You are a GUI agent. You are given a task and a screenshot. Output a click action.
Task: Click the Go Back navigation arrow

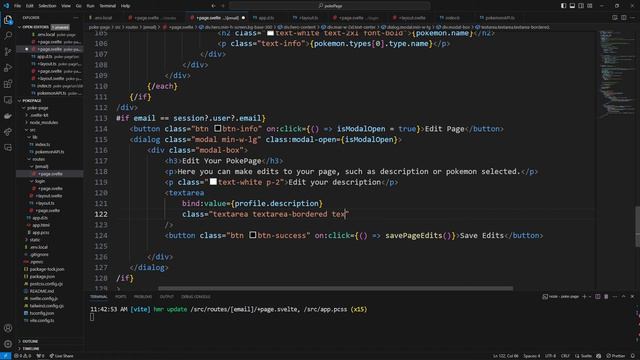click(x=213, y=6)
